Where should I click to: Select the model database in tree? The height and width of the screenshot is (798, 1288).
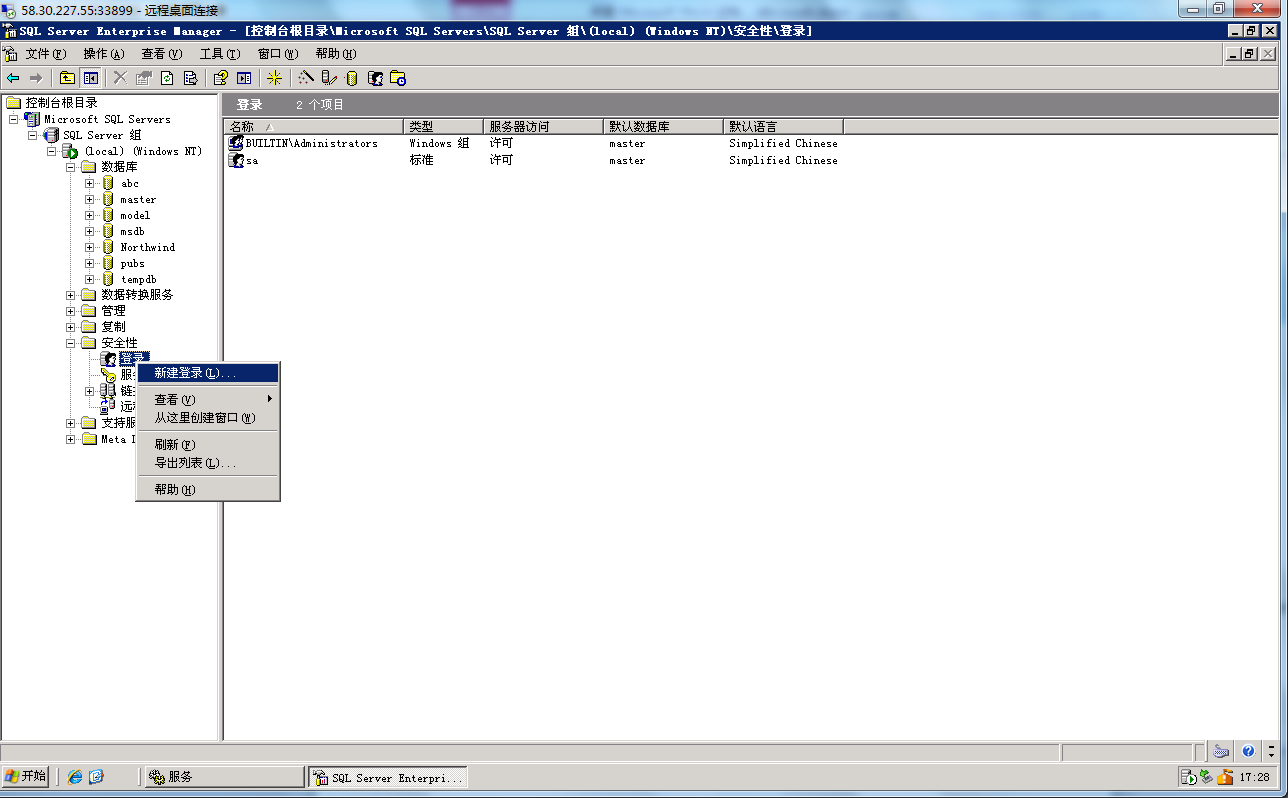click(x=135, y=215)
